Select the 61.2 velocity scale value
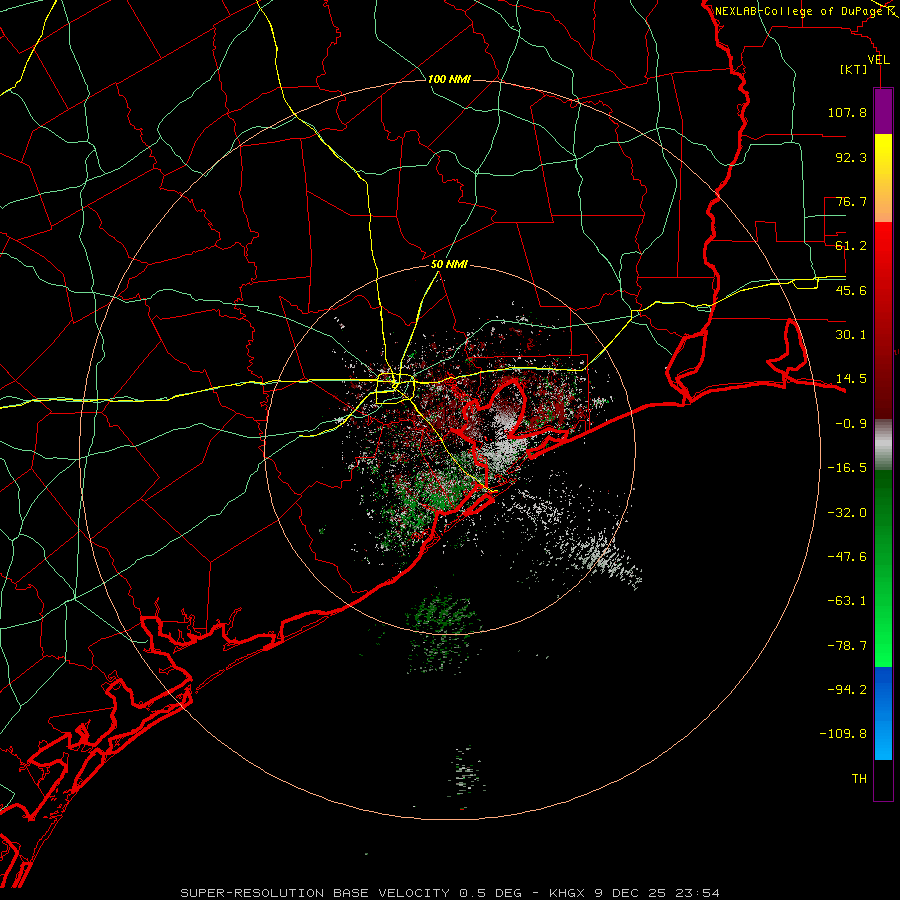 (x=851, y=246)
